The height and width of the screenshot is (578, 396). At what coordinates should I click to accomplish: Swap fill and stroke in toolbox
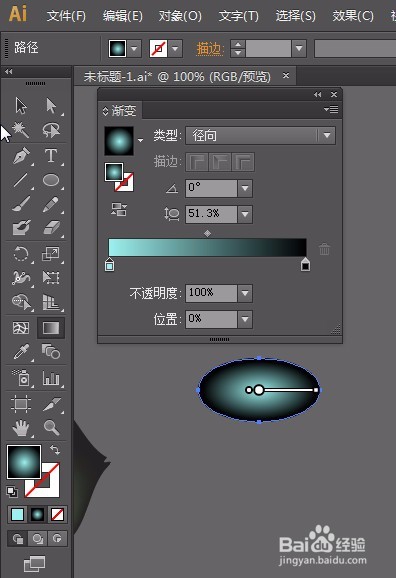(x=55, y=449)
